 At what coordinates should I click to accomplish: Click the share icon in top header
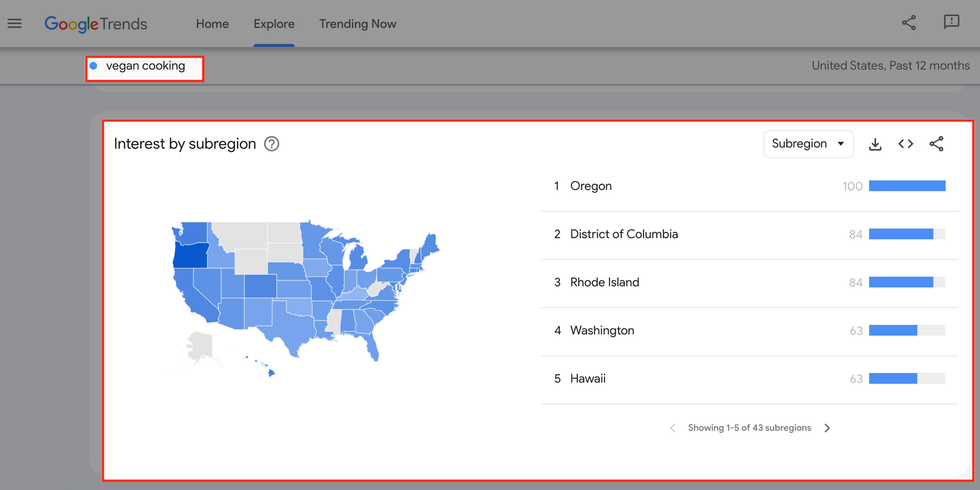(908, 23)
